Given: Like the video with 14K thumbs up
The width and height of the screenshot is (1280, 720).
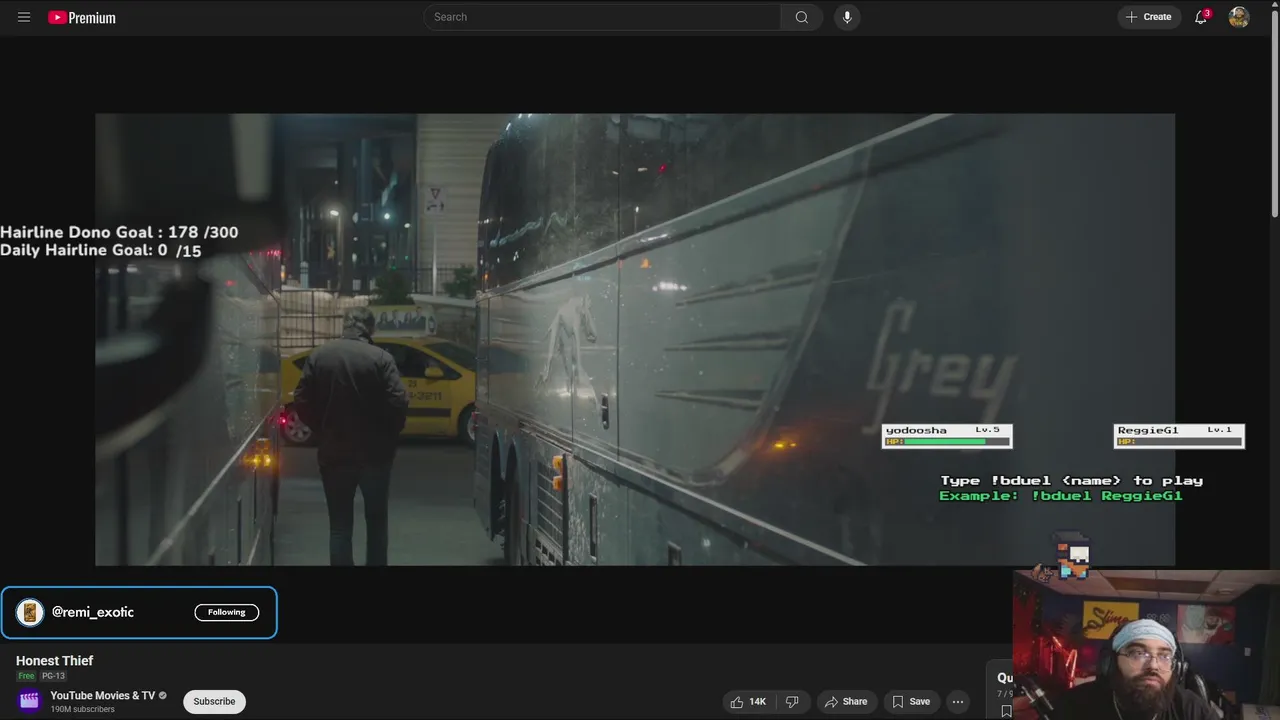Looking at the screenshot, I should pos(748,701).
